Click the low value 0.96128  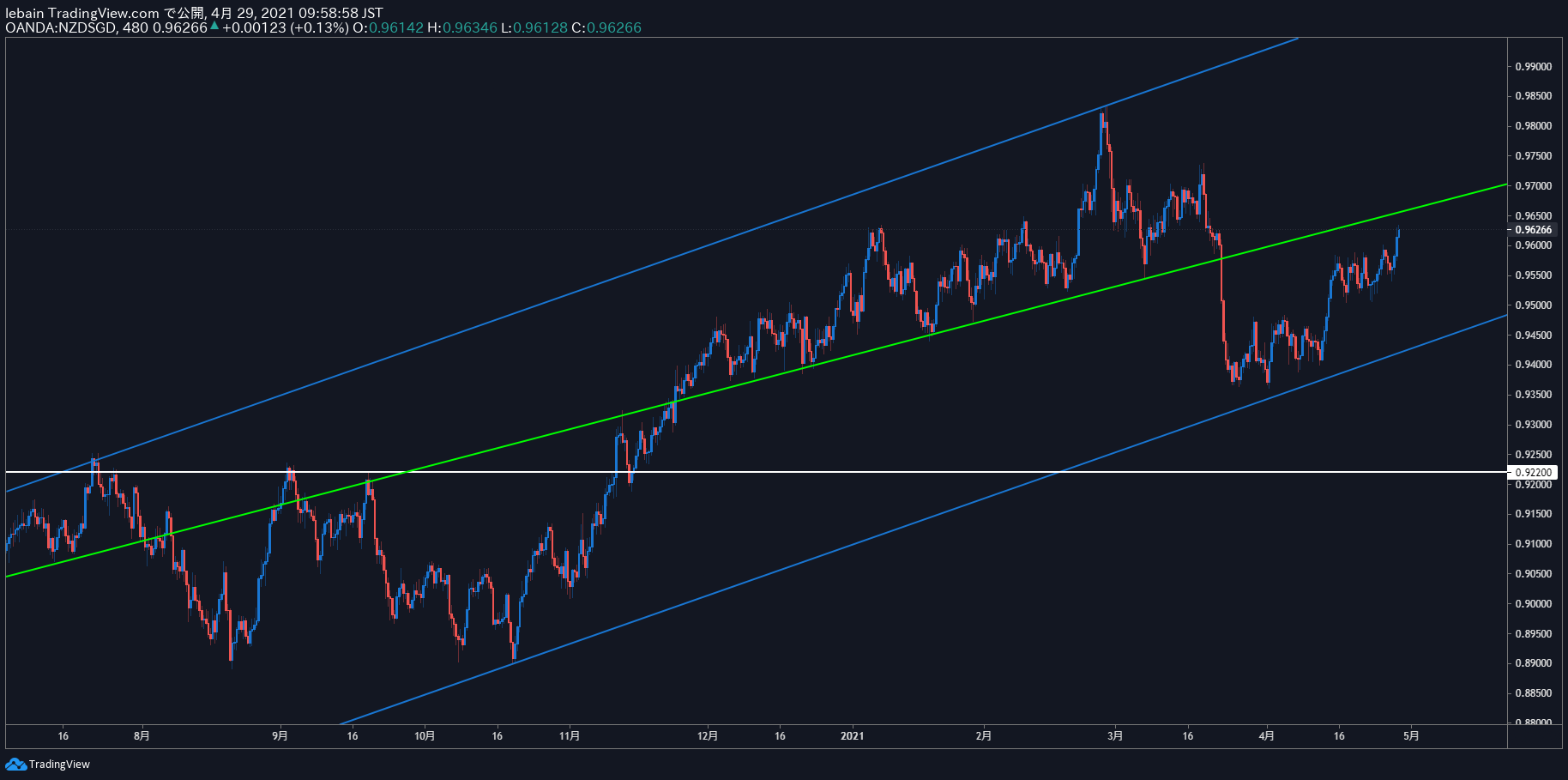(540, 27)
